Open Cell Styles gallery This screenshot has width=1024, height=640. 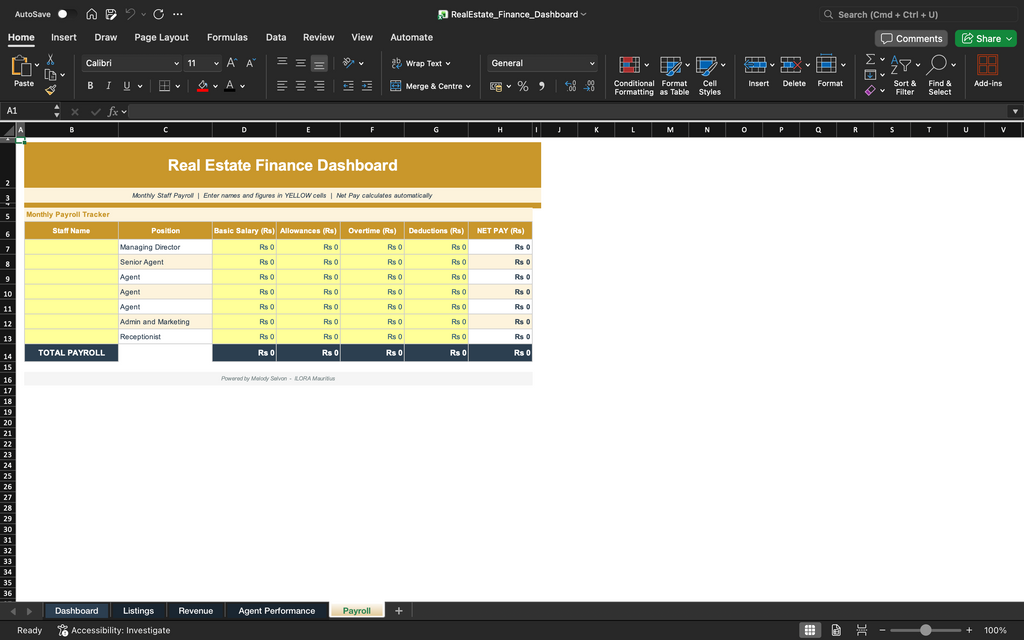click(x=710, y=76)
